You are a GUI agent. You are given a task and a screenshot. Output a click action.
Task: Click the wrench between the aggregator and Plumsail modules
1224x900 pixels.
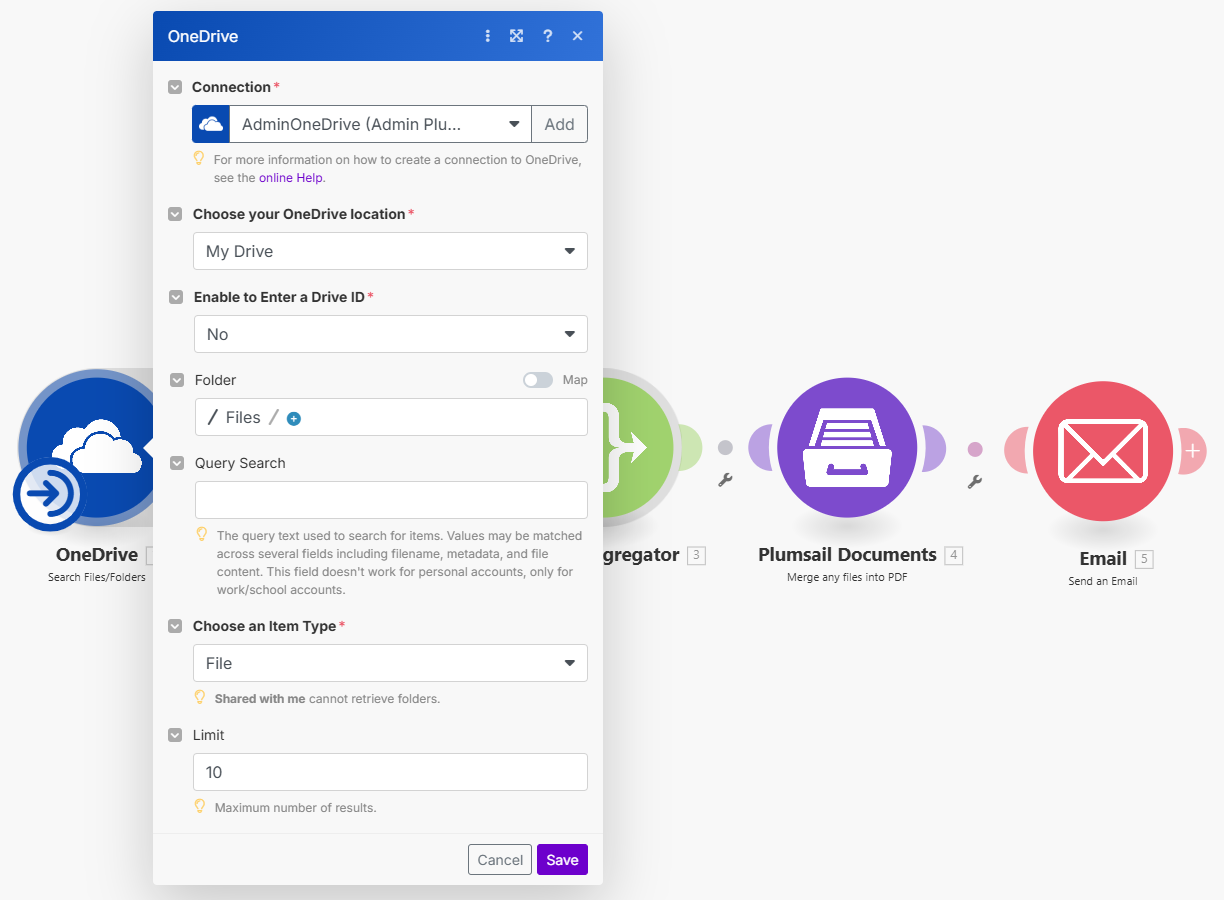click(725, 480)
